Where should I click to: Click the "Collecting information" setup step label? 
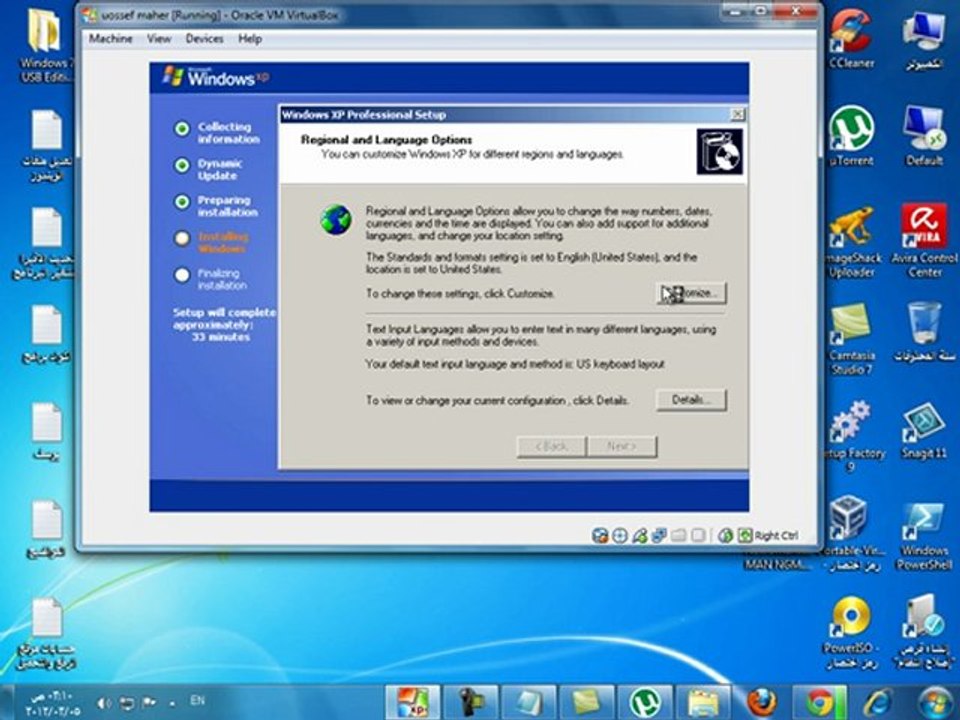(228, 133)
